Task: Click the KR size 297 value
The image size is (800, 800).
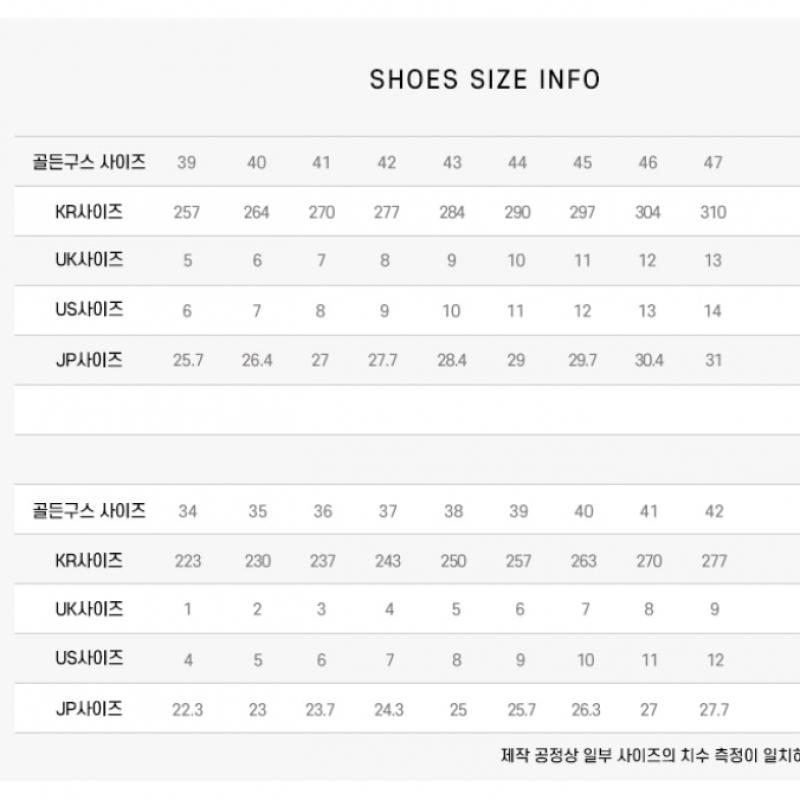Action: pos(582,212)
